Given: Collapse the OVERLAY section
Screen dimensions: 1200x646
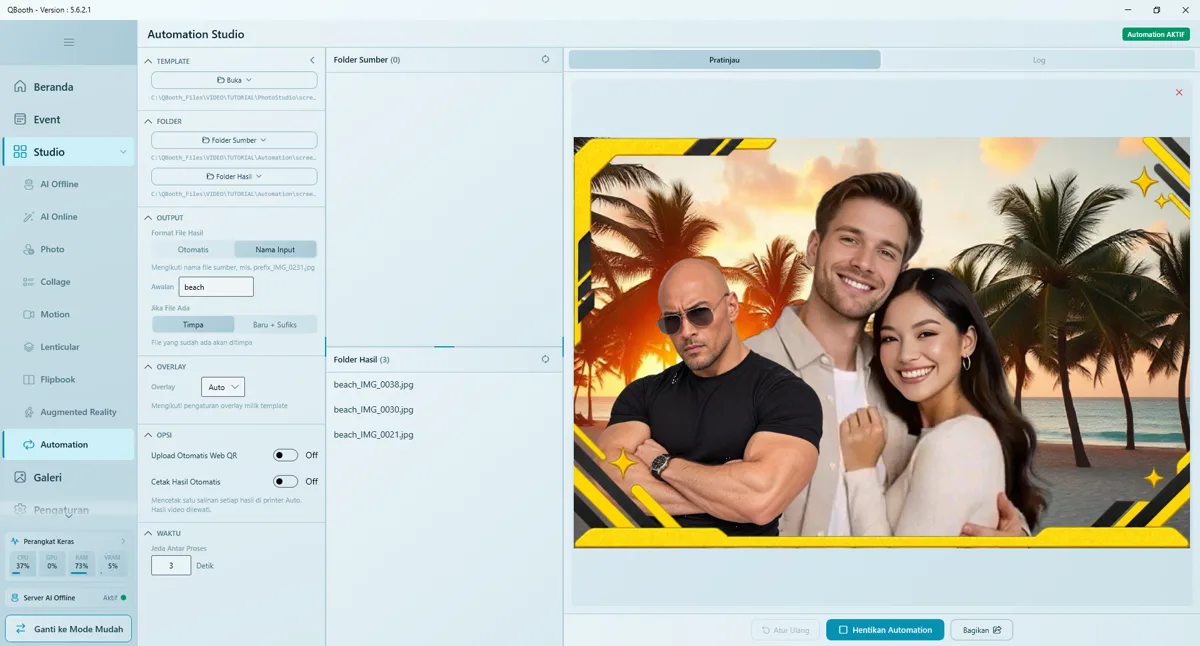Looking at the screenshot, I should [x=149, y=366].
